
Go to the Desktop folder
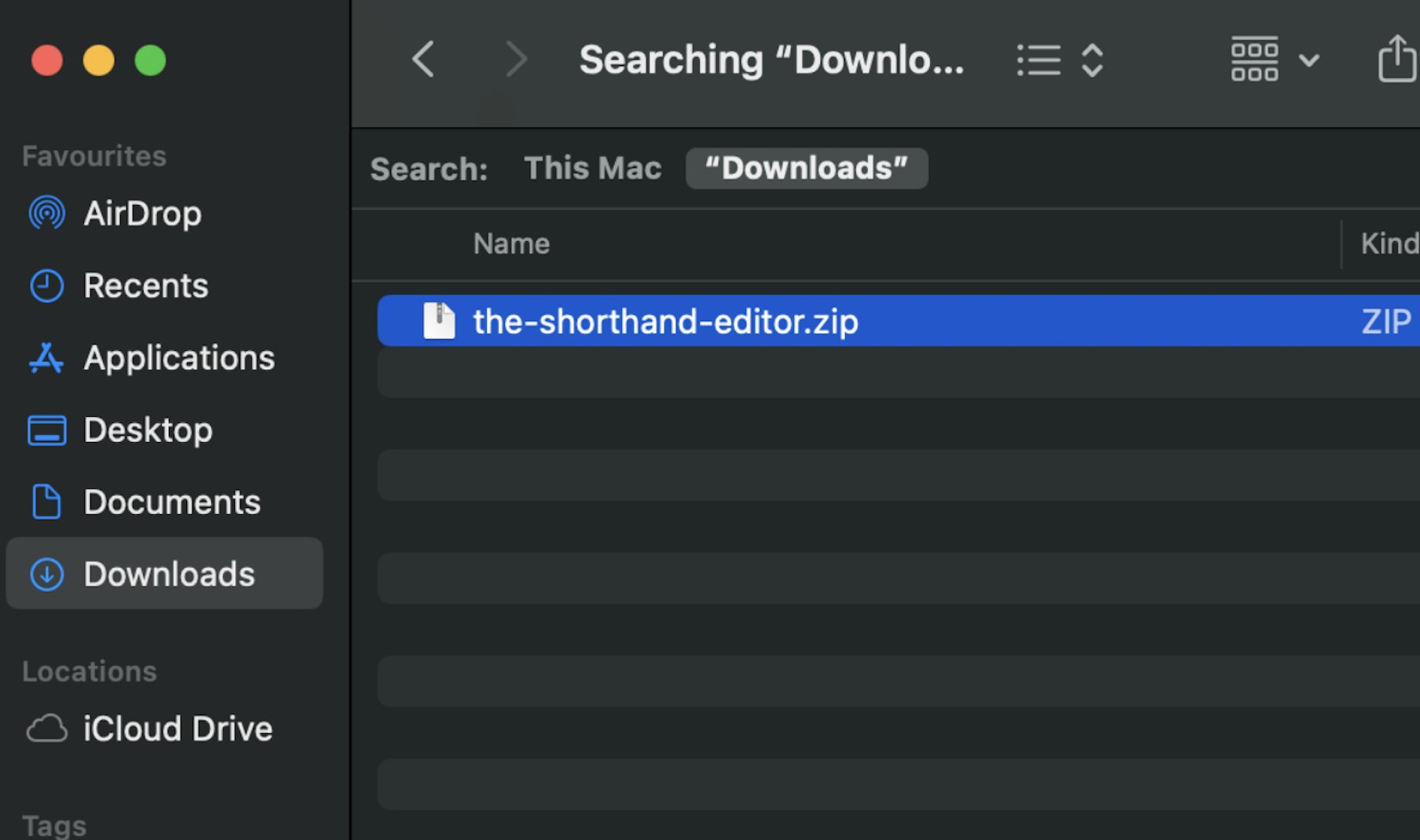tap(148, 429)
